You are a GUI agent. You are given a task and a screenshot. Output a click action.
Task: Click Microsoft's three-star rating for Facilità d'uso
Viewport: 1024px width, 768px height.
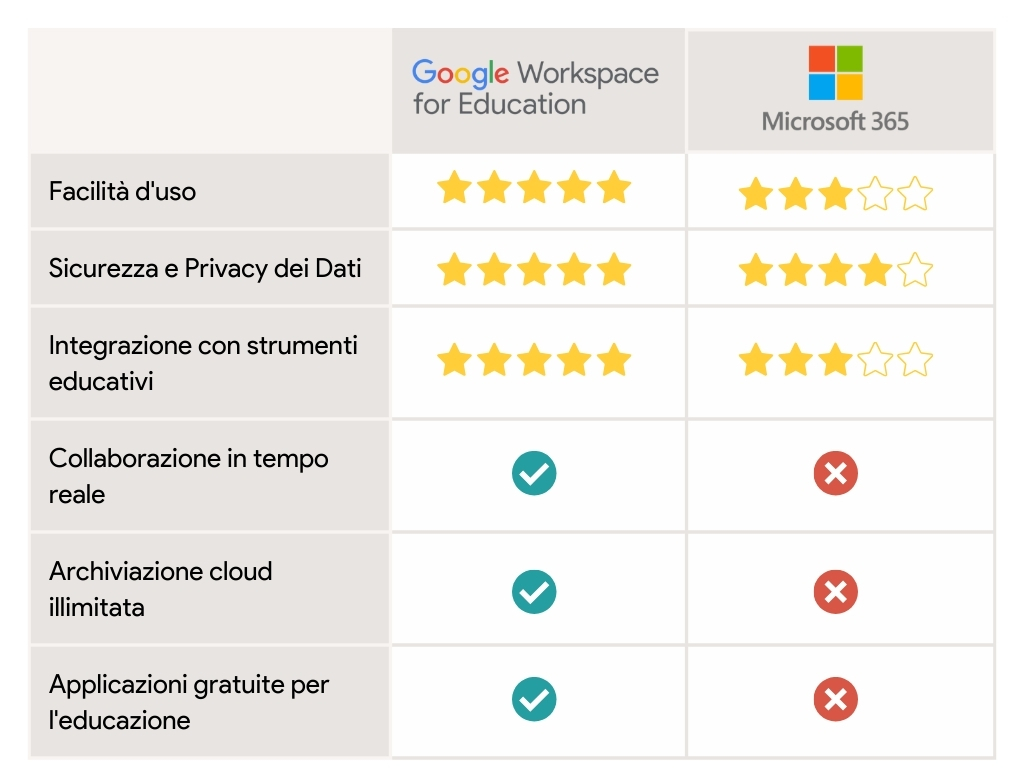click(835, 193)
